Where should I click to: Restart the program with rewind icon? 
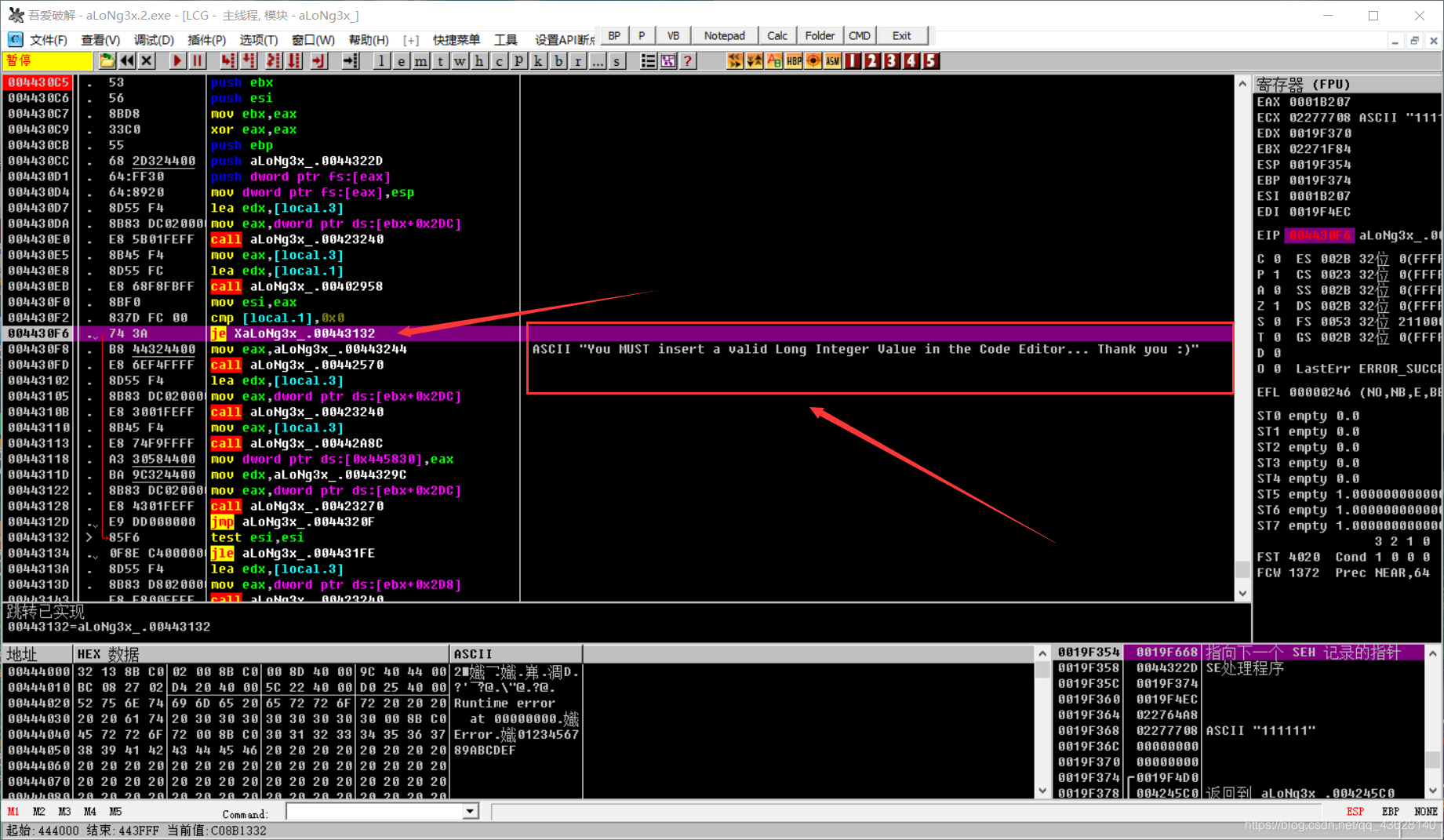tap(126, 60)
